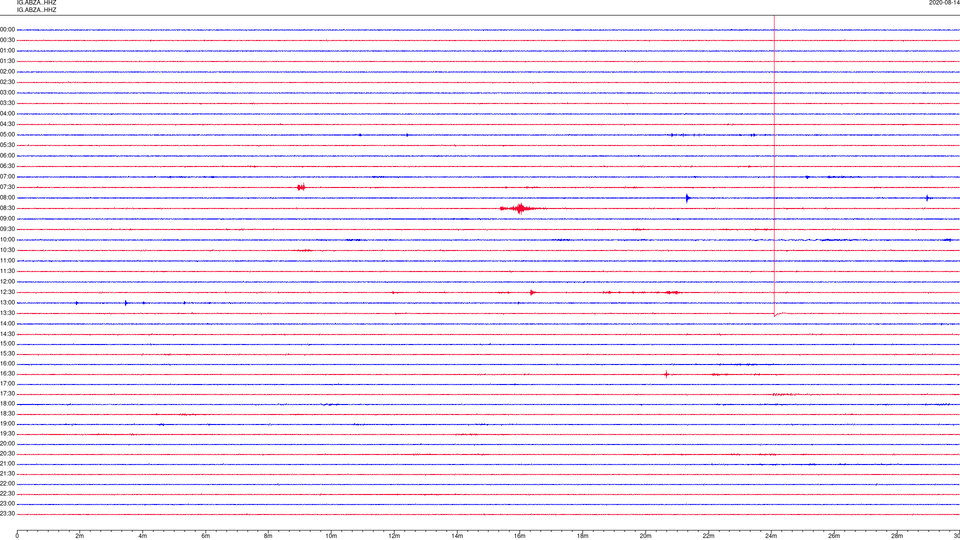Click the 10:00 time label

click(x=7, y=240)
